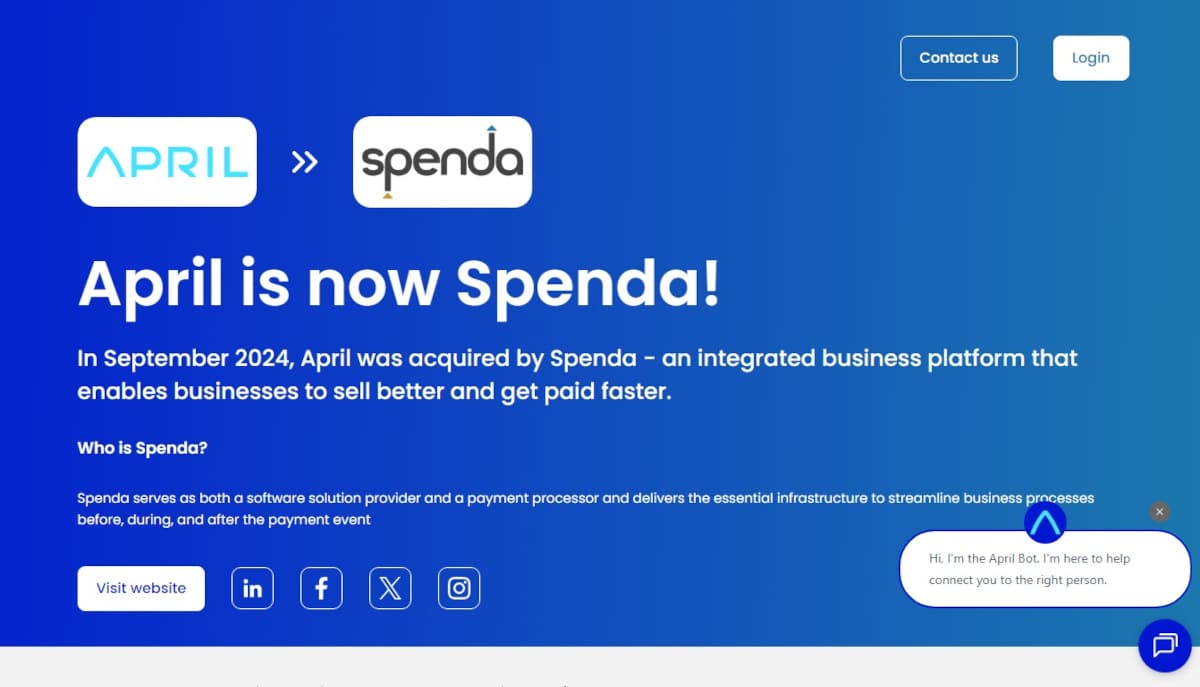Select the September 2024 acquisition announcement text
The width and height of the screenshot is (1200, 687).
click(x=577, y=374)
